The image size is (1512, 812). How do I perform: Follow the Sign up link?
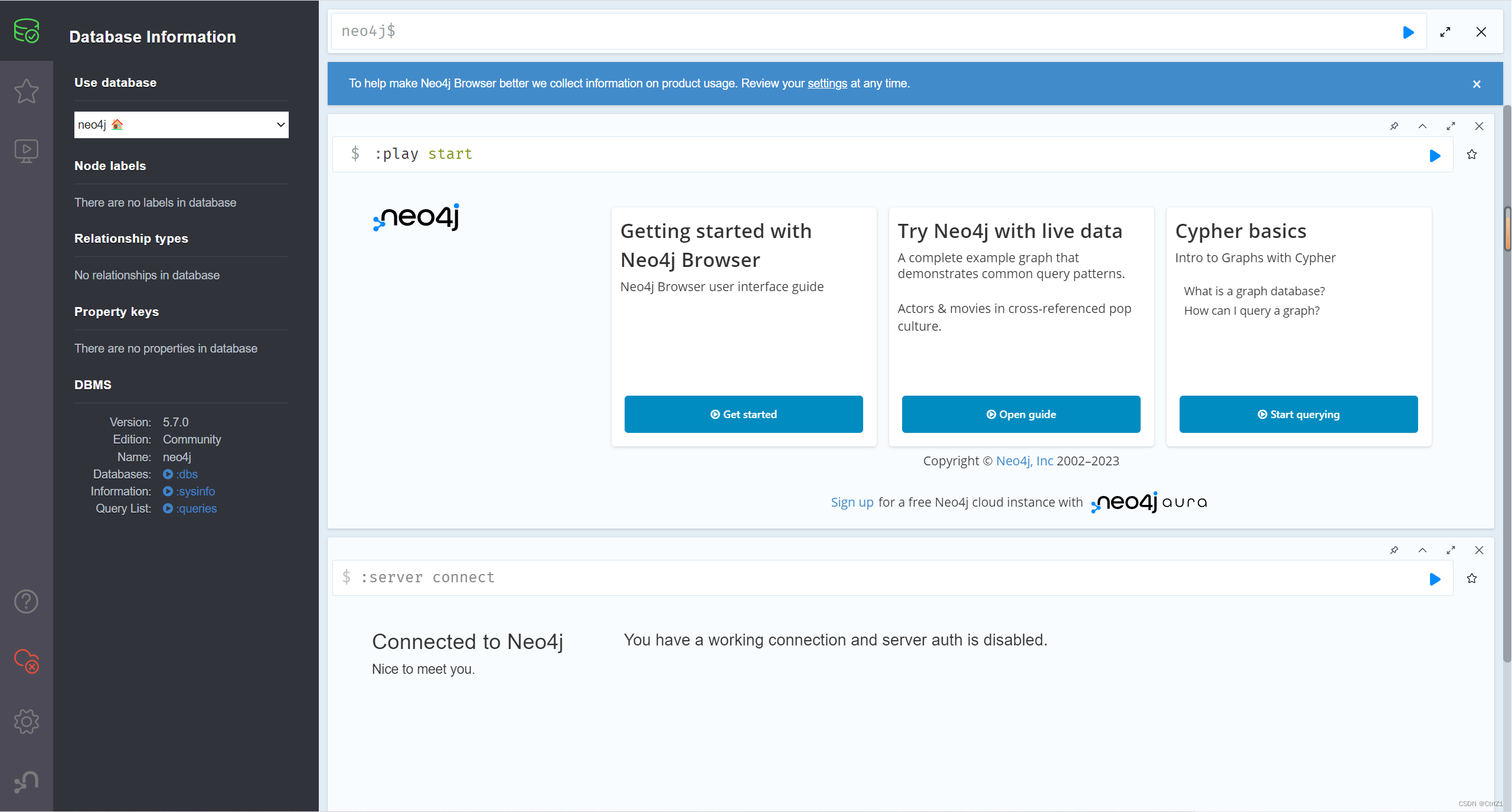coord(852,502)
